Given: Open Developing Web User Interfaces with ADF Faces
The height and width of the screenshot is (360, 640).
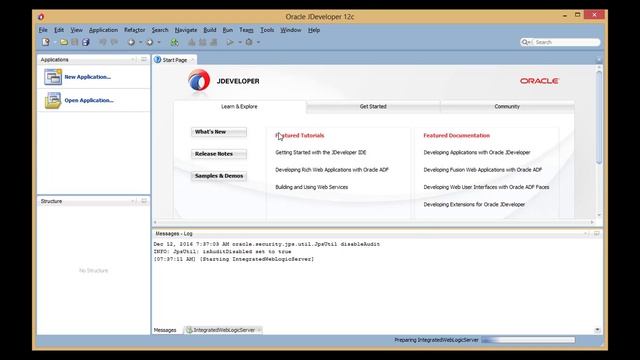Looking at the screenshot, I should coord(486,187).
